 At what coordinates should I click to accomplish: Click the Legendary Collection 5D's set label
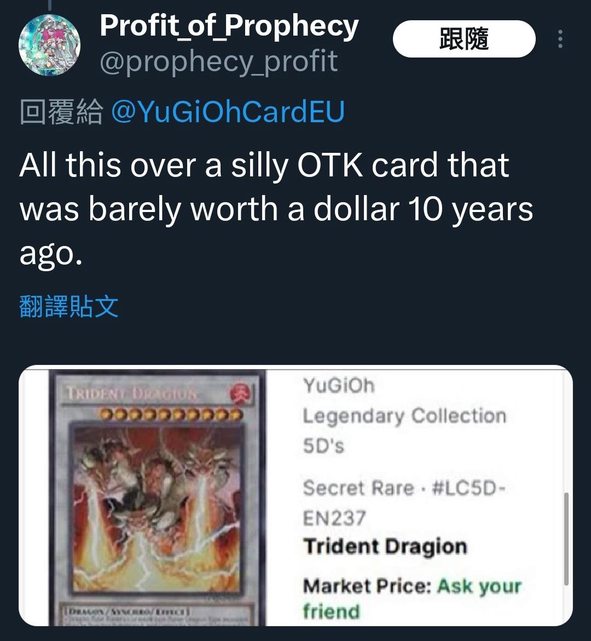pyautogui.click(x=405, y=430)
